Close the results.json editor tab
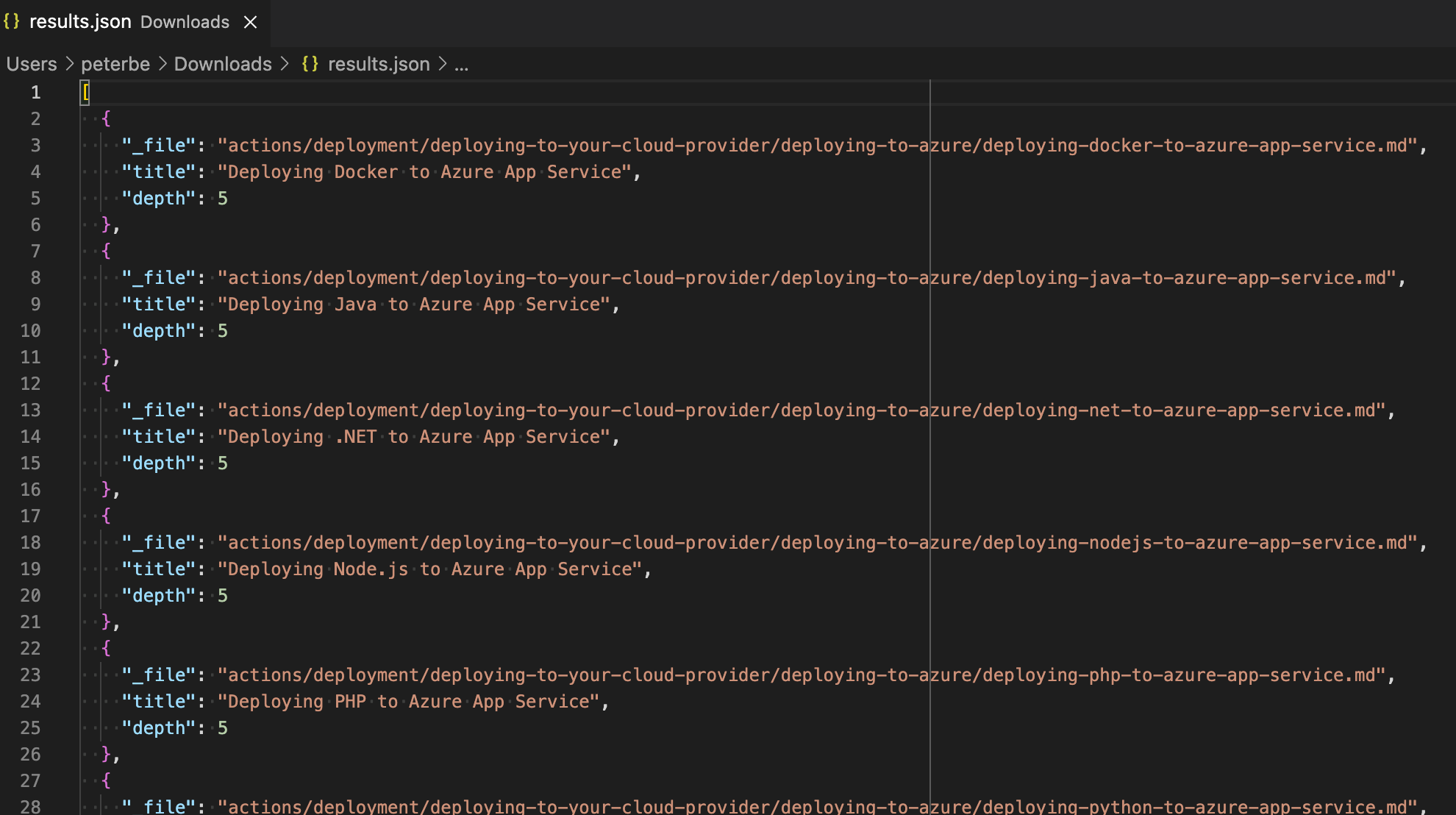 click(250, 22)
